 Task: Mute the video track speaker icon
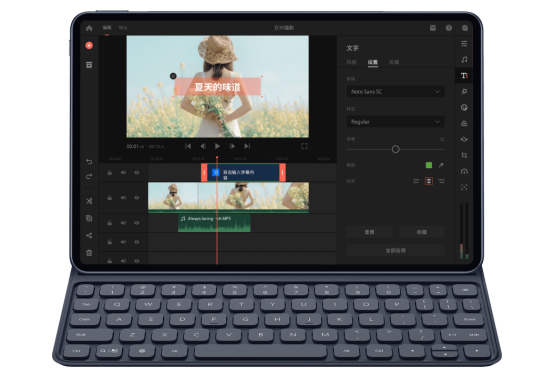[x=123, y=198]
